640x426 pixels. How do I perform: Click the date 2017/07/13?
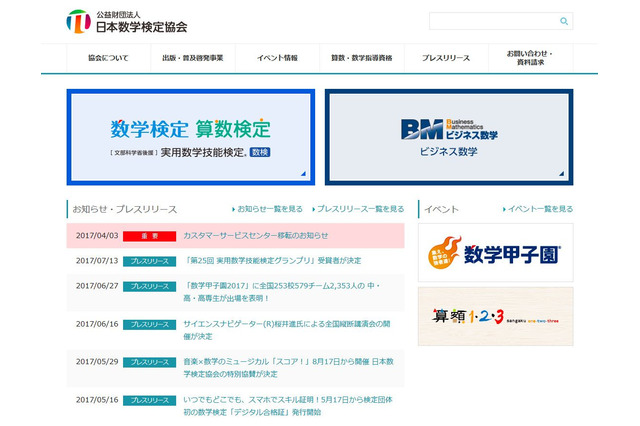click(97, 260)
